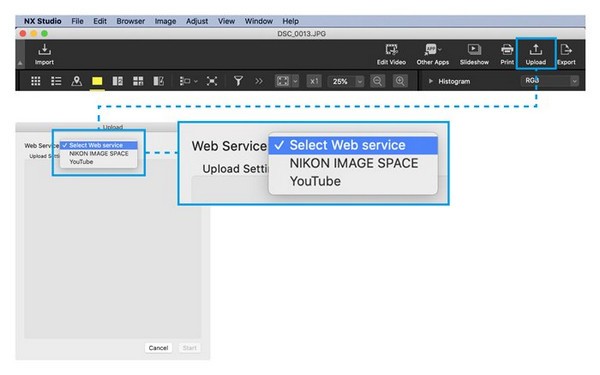Start a Slideshow from the toolbar

[474, 54]
